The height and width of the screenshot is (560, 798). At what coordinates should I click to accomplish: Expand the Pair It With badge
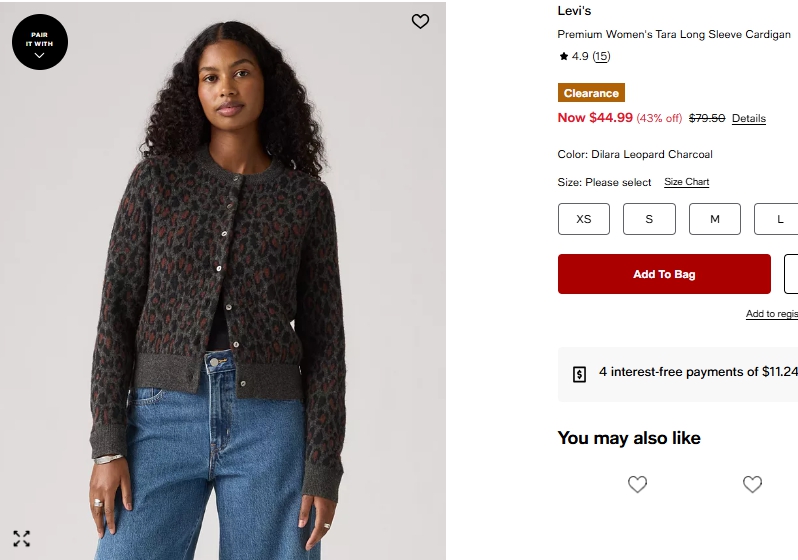pos(39,42)
